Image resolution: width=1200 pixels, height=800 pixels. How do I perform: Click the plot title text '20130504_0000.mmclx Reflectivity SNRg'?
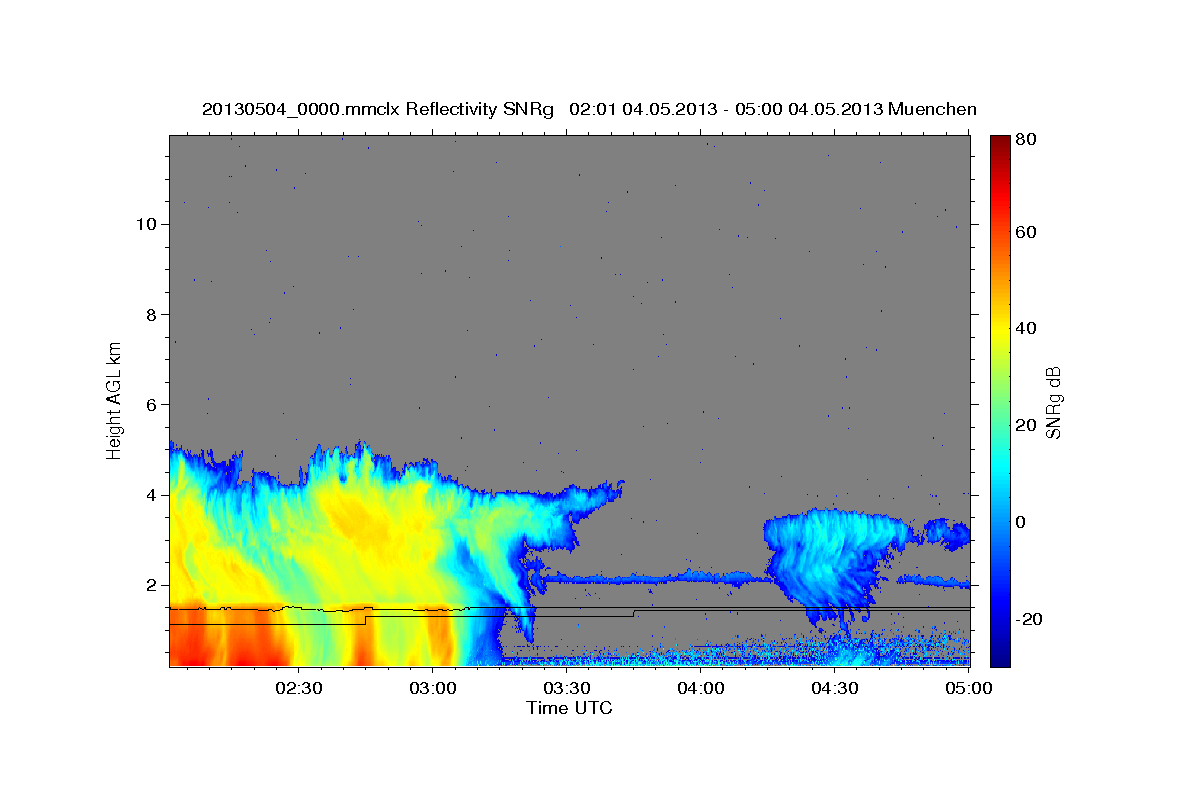tap(377, 109)
